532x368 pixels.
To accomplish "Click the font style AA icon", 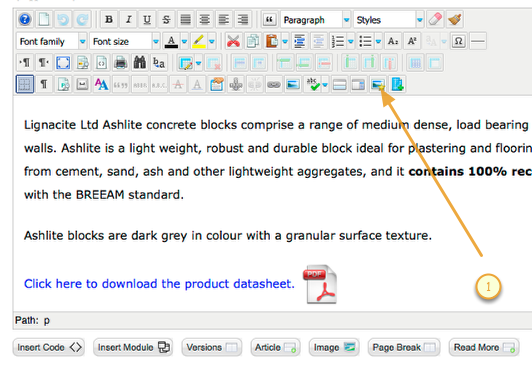I will (101, 84).
